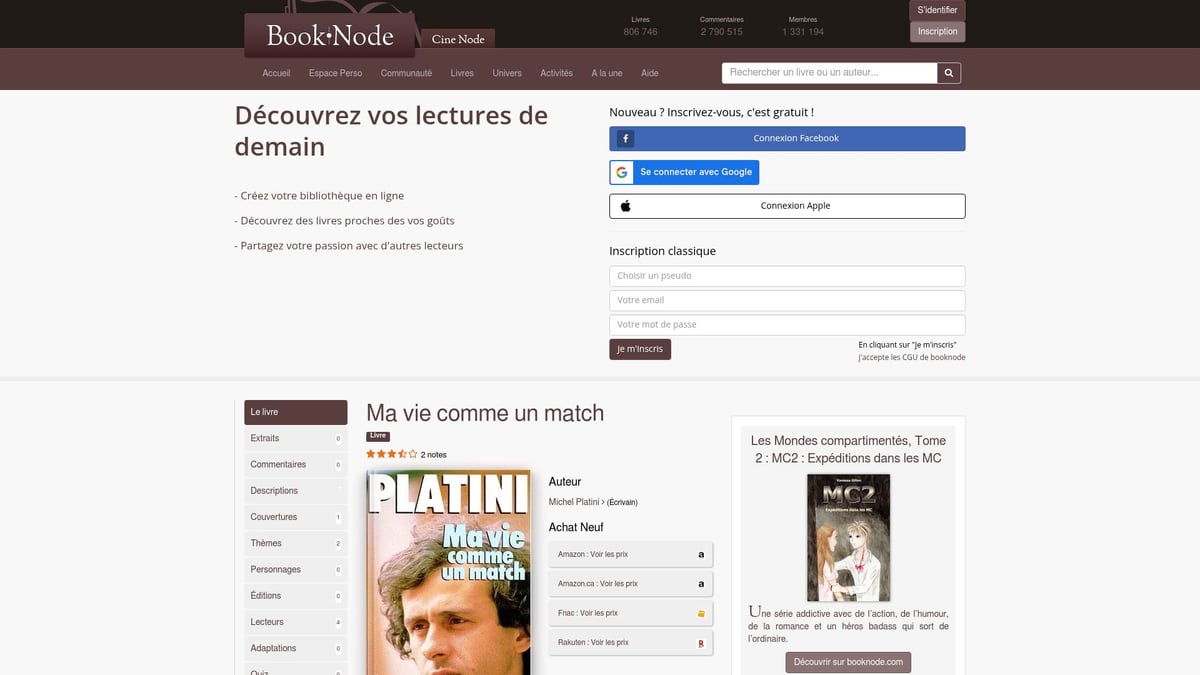1200x675 pixels.
Task: Open the Univers menu
Action: pos(507,73)
